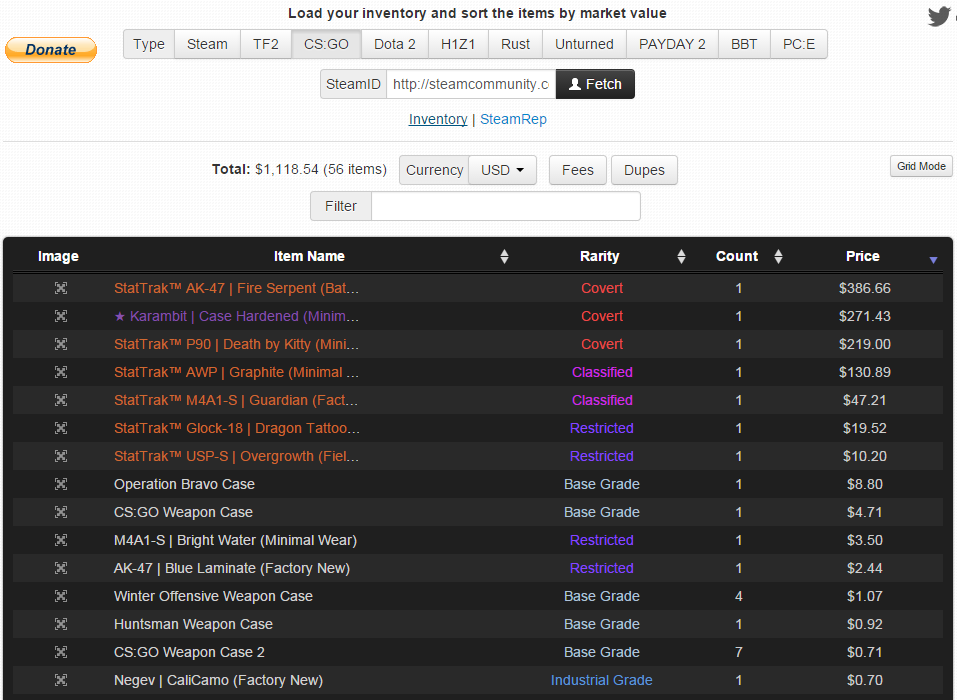Click the Filter text field
957x700 pixels.
[x=506, y=206]
